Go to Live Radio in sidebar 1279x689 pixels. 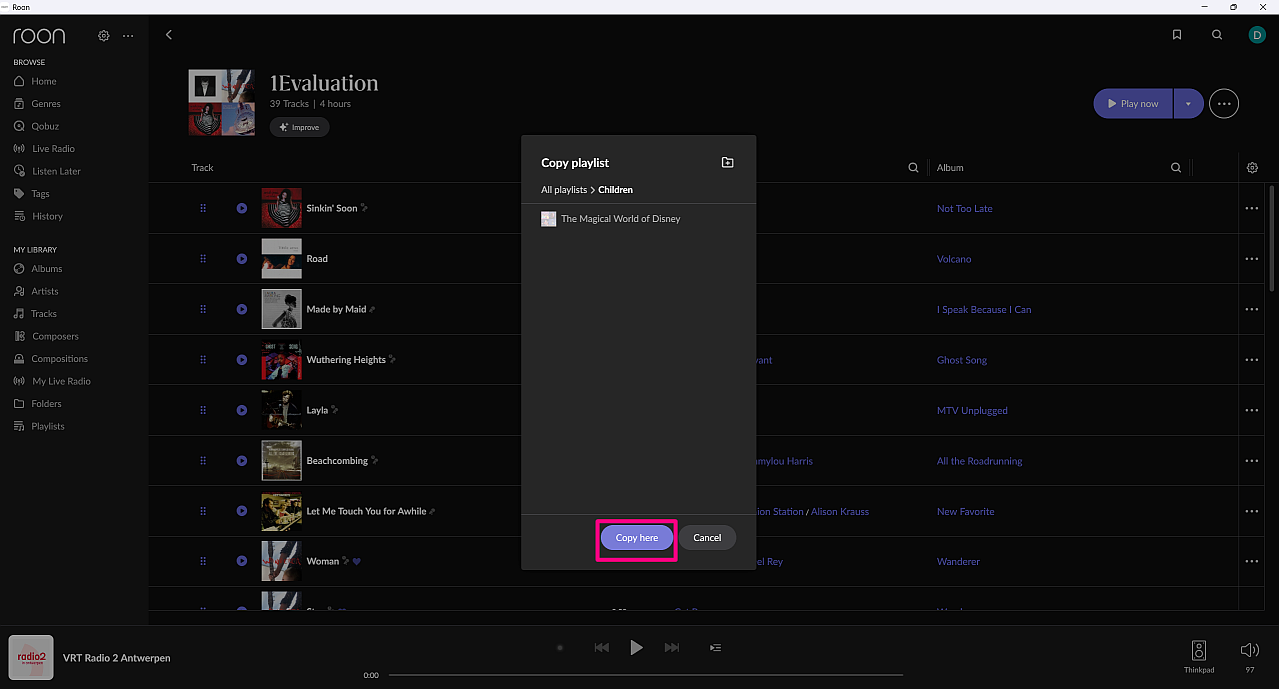coord(53,149)
